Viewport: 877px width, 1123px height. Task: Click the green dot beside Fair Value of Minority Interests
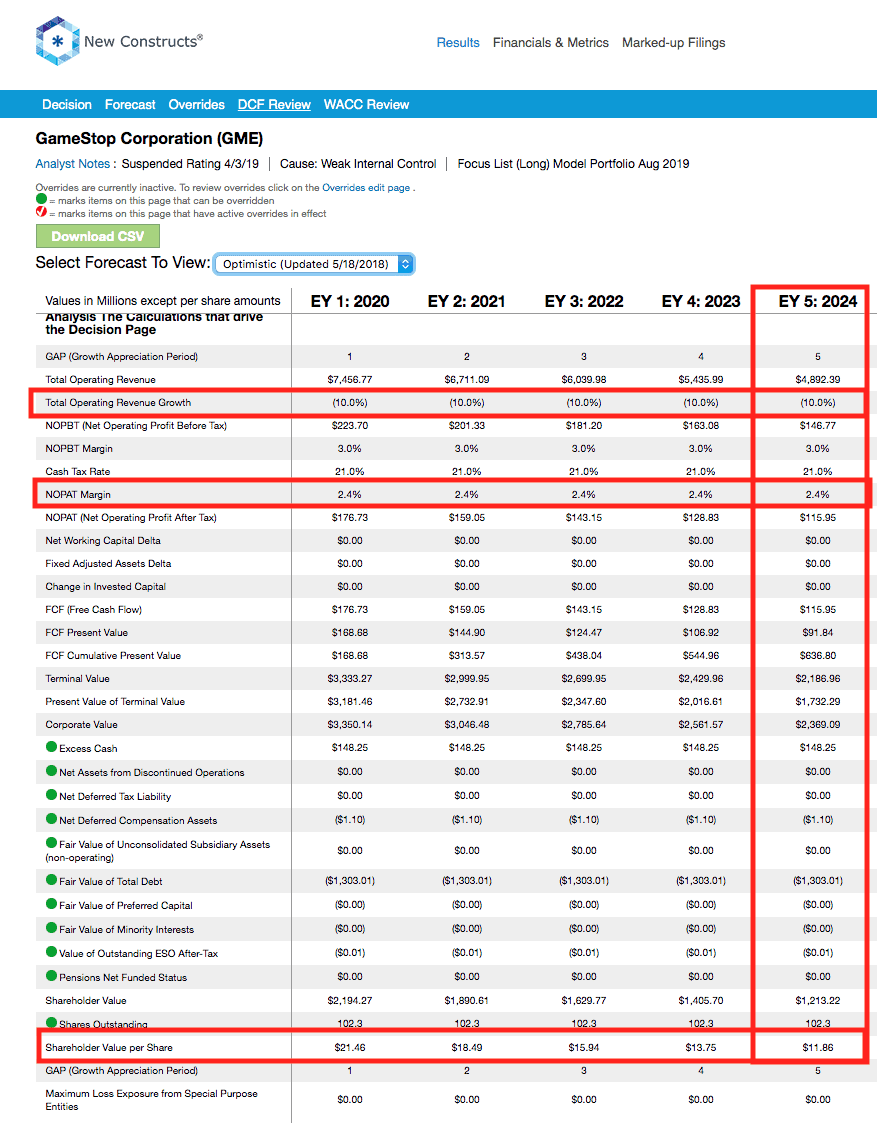(x=52, y=927)
